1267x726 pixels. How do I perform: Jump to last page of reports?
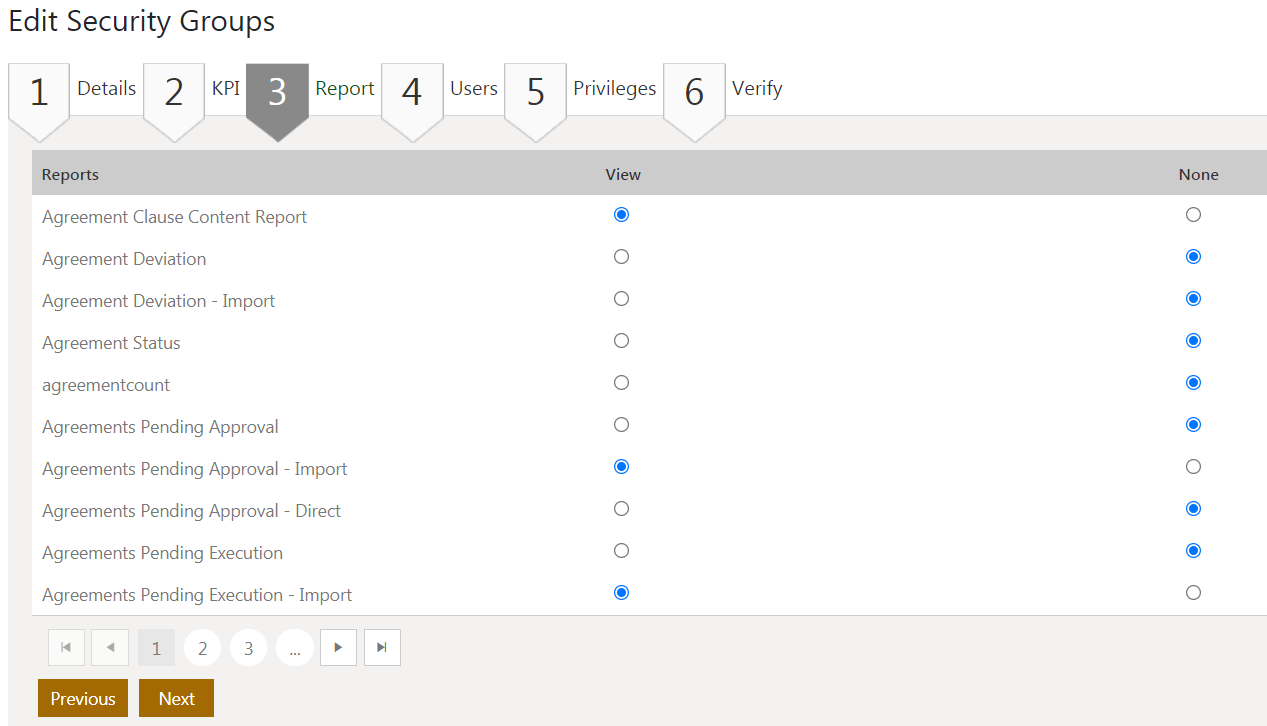382,648
